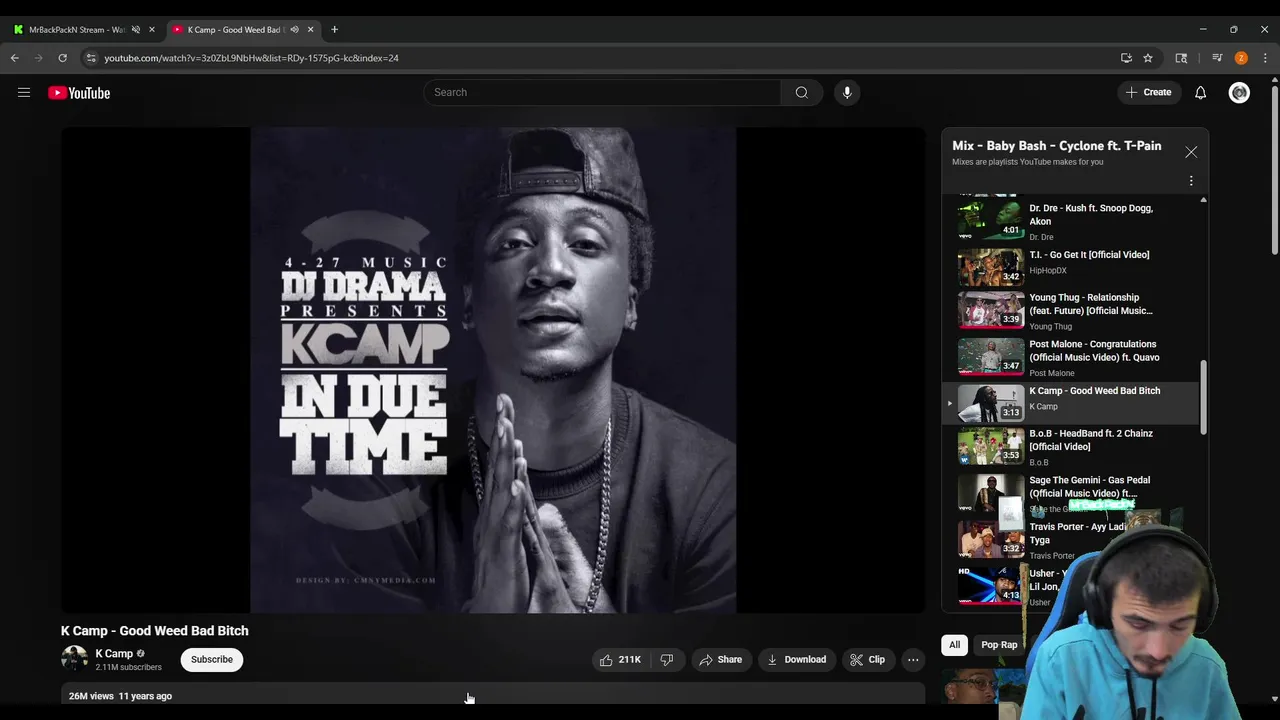This screenshot has height=720, width=1280.
Task: Subscribe to K Camp channel
Action: 212,659
